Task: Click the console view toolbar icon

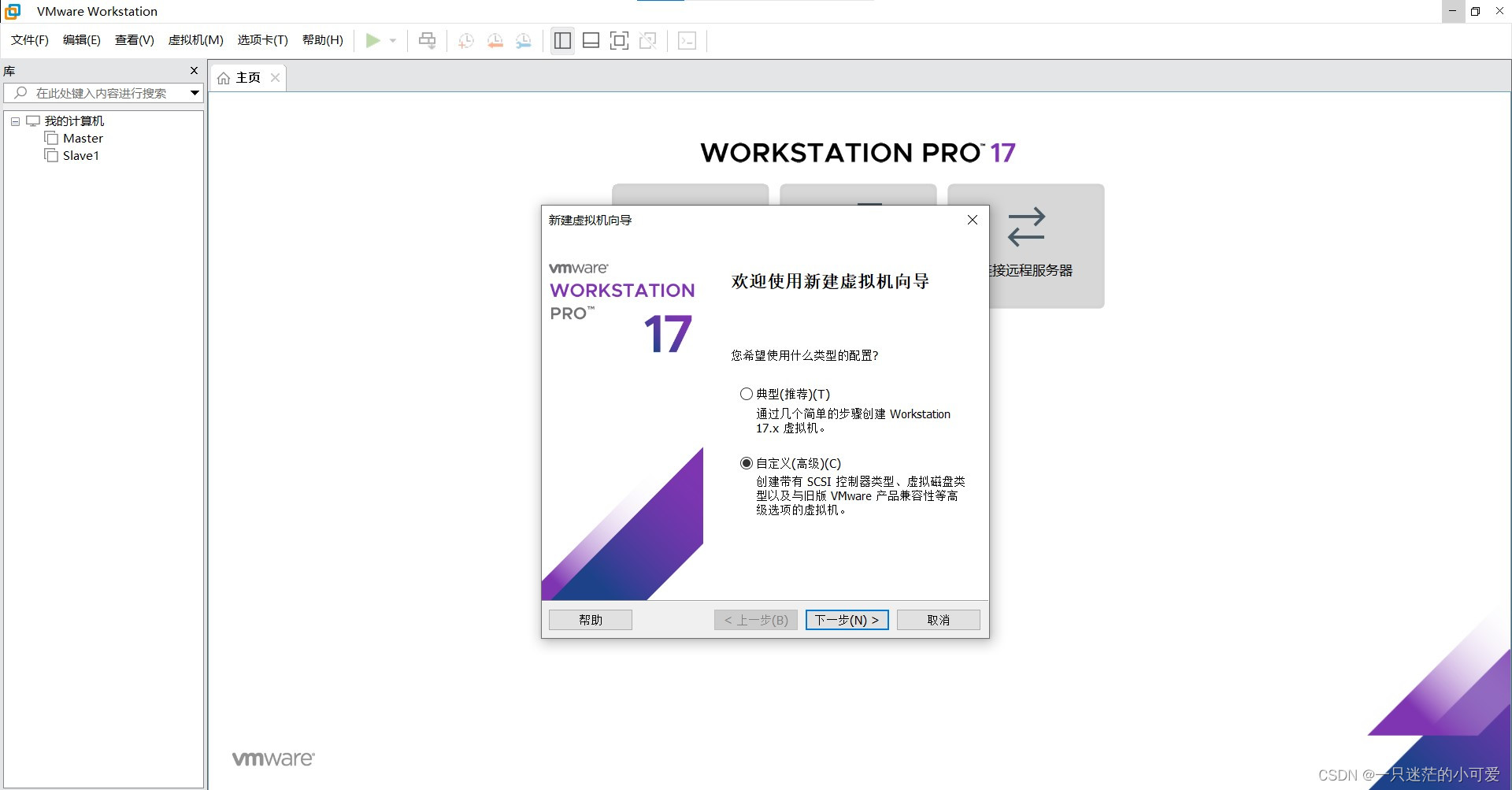Action: (x=687, y=40)
